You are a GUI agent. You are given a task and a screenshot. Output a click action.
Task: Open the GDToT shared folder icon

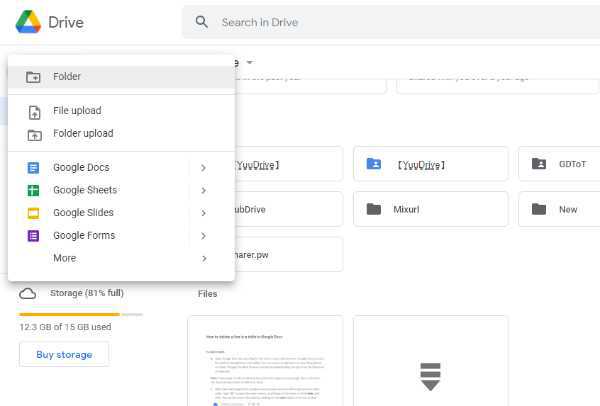click(x=539, y=164)
